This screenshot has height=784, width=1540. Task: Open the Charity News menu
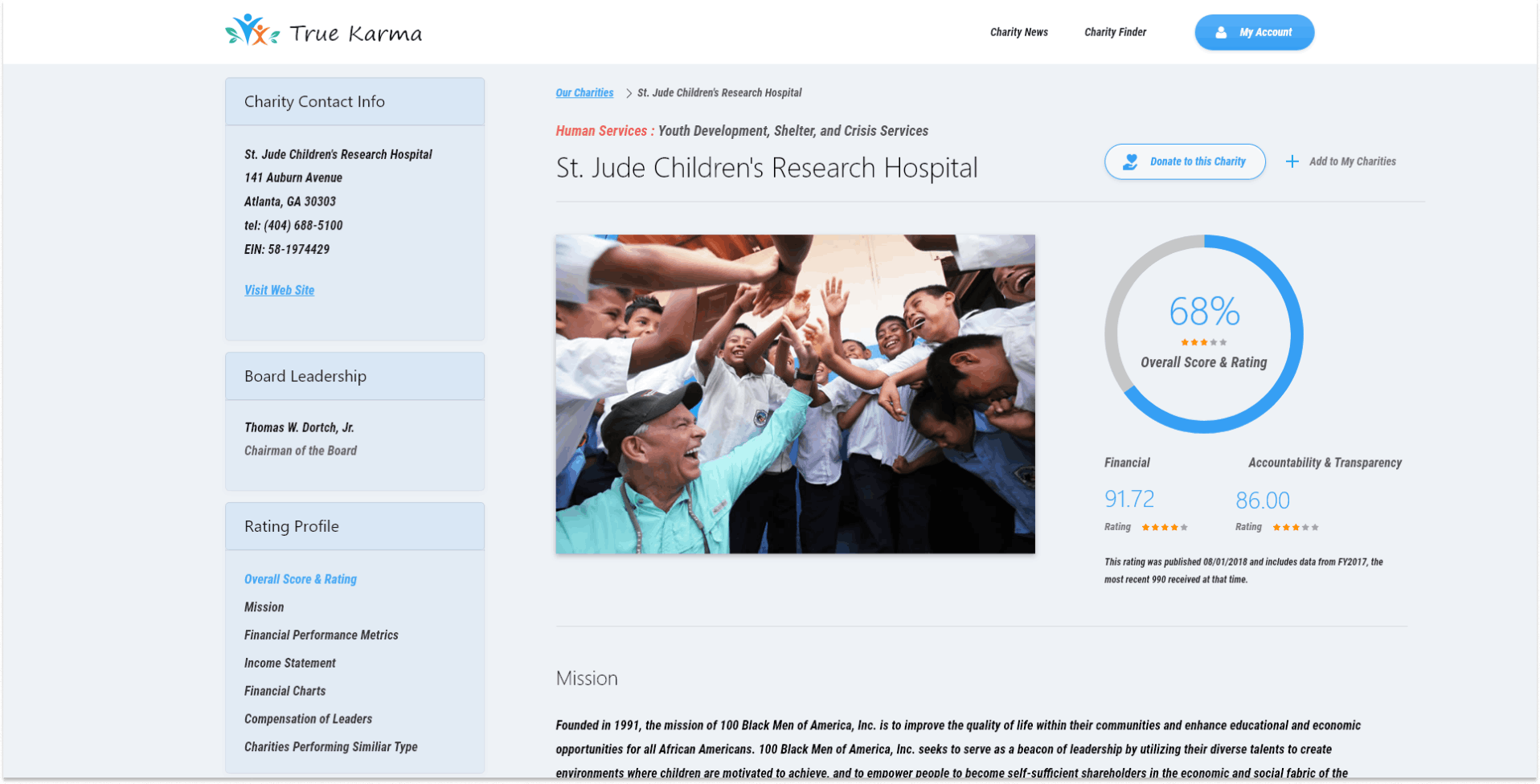point(1018,32)
